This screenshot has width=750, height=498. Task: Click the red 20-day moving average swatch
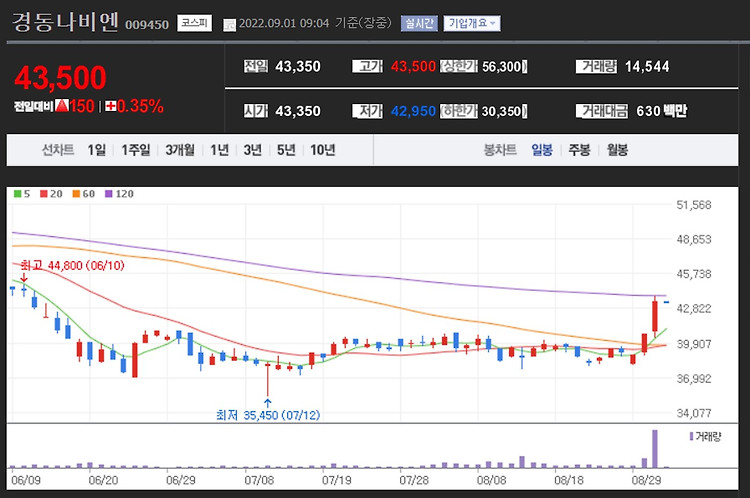click(44, 194)
